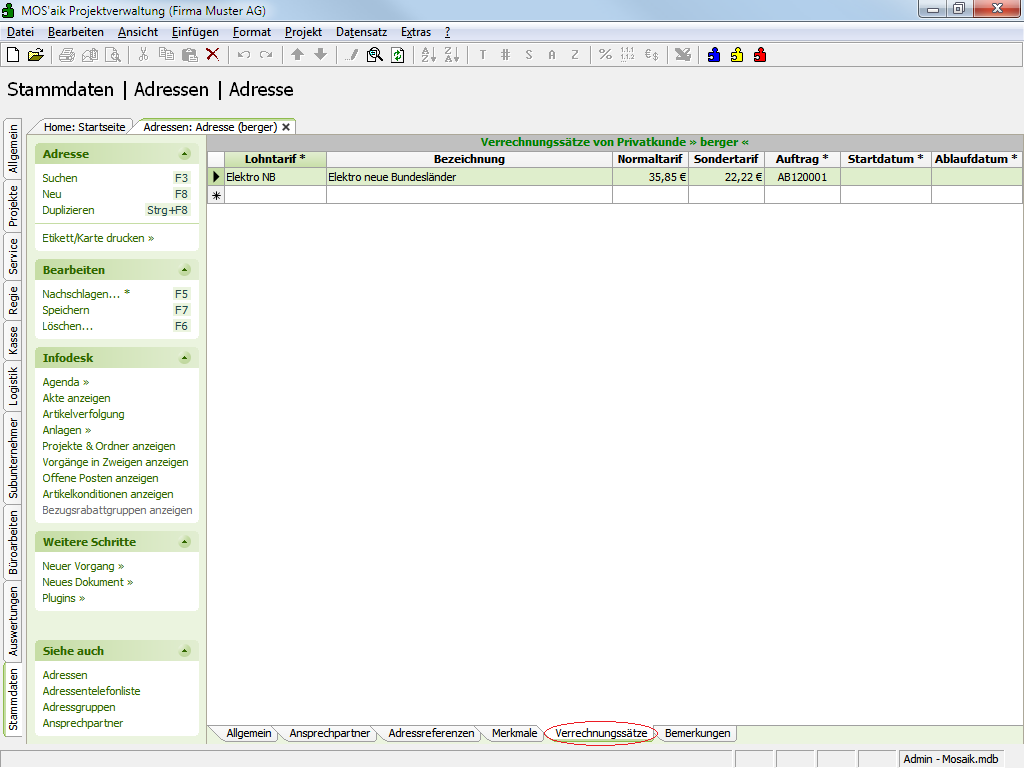The image size is (1024, 768).
Task: Open the Projekt menu
Action: [303, 32]
